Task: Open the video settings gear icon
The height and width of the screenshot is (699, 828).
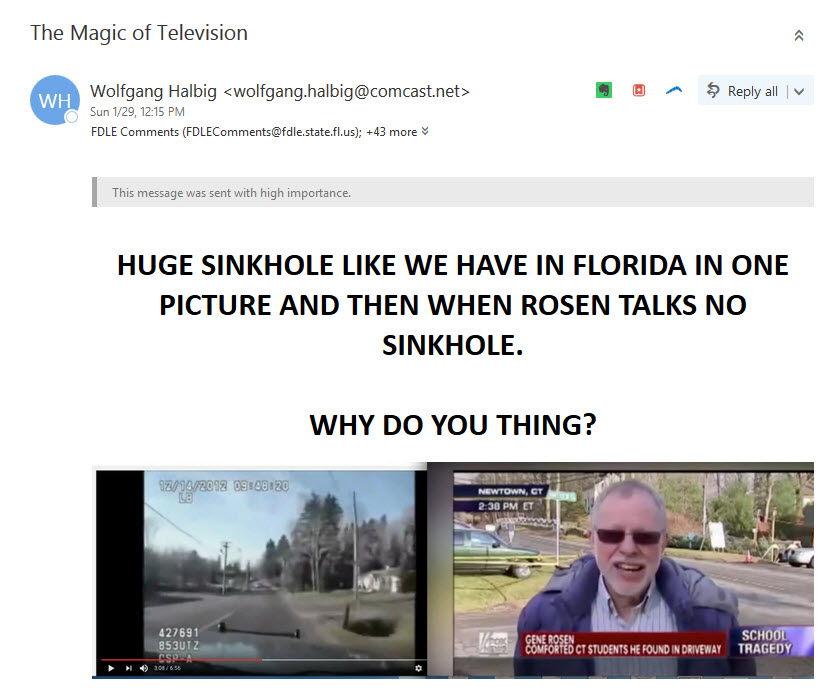Action: (419, 668)
